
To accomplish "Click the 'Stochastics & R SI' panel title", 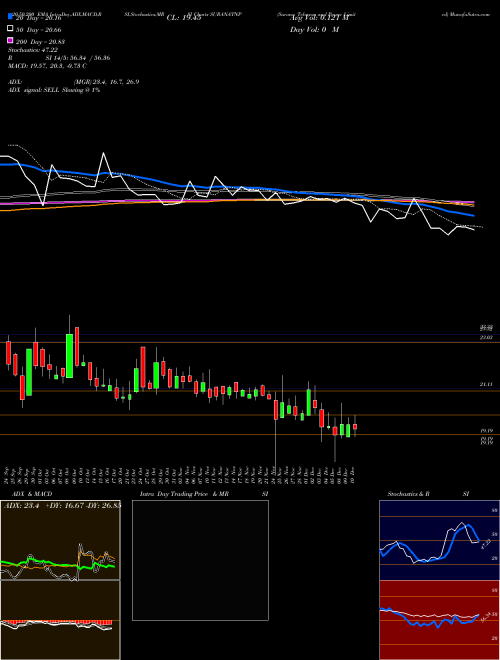I will point(428,494).
